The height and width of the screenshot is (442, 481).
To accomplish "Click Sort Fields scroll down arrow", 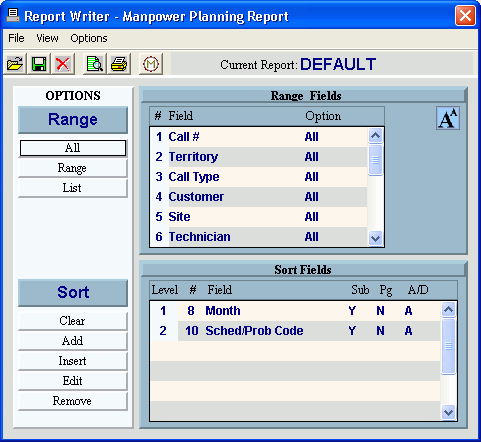I will (448, 412).
